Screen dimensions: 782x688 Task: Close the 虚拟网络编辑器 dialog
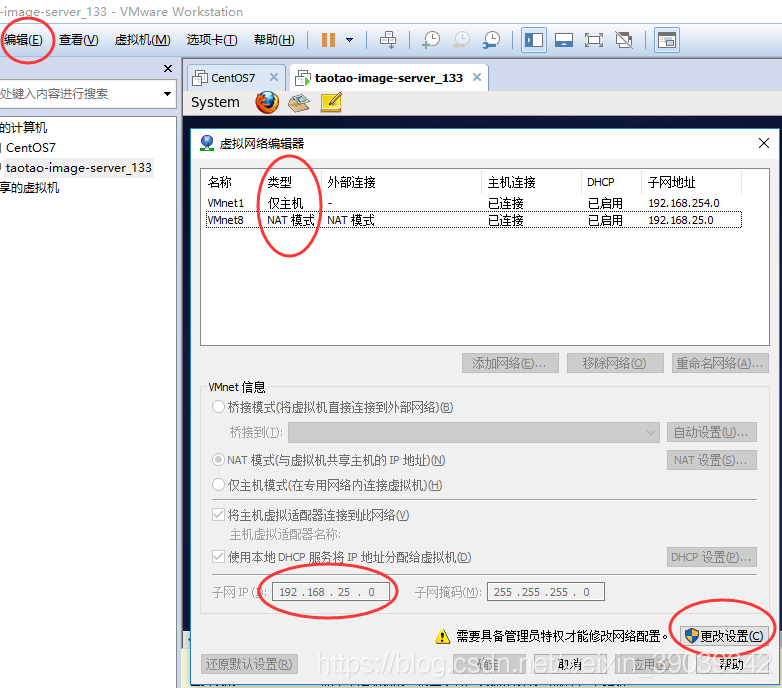763,144
